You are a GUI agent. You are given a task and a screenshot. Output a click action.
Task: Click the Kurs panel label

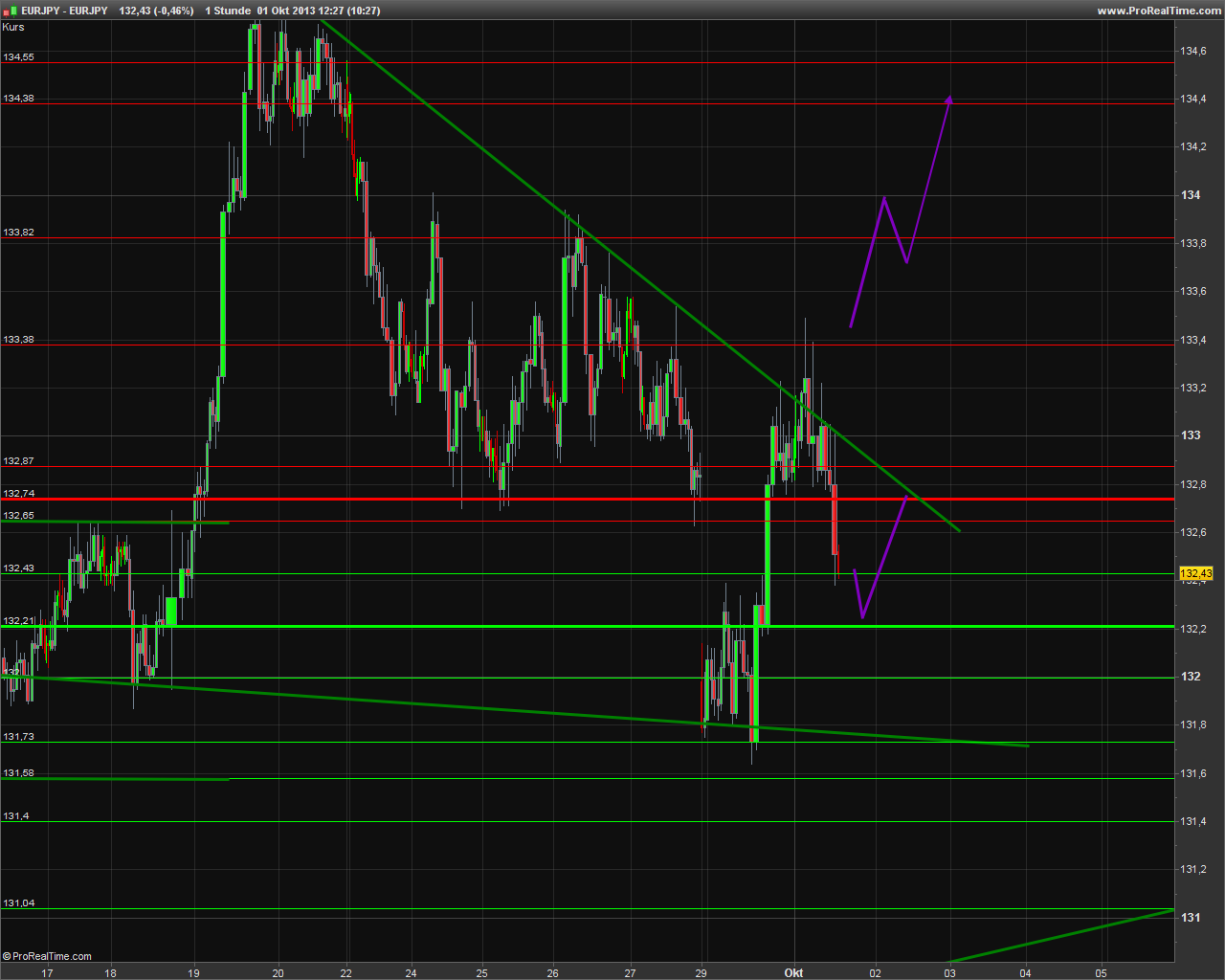(x=13, y=27)
